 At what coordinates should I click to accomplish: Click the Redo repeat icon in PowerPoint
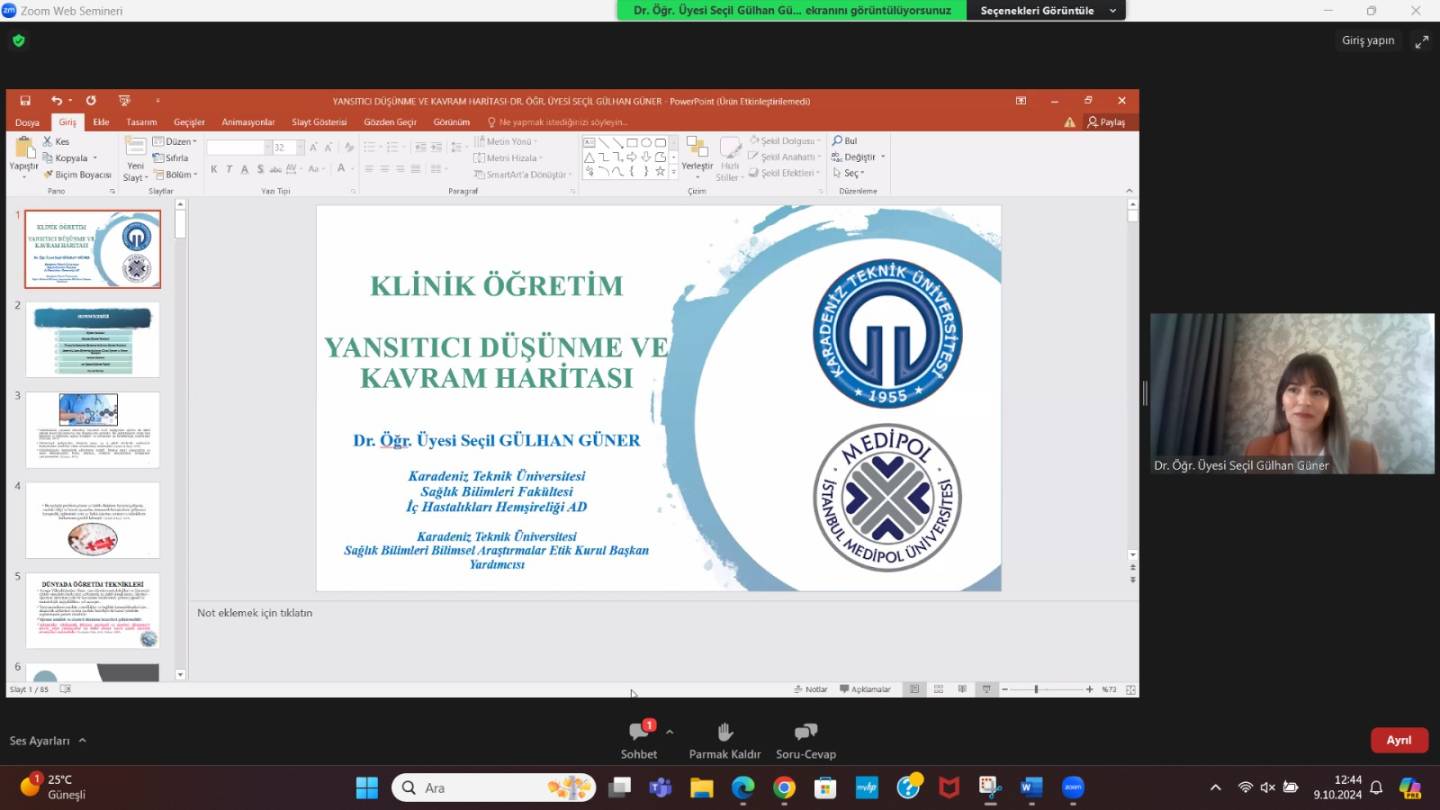click(x=91, y=101)
